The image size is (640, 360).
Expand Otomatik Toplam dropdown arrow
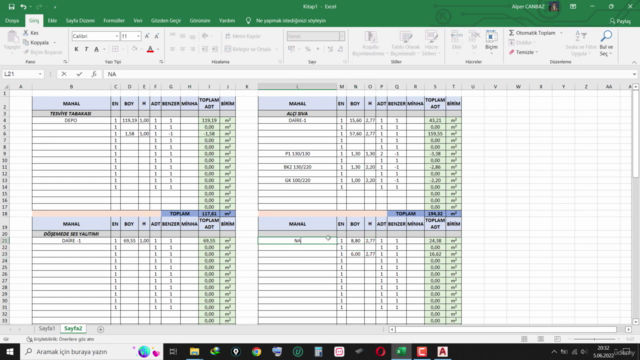[x=561, y=33]
